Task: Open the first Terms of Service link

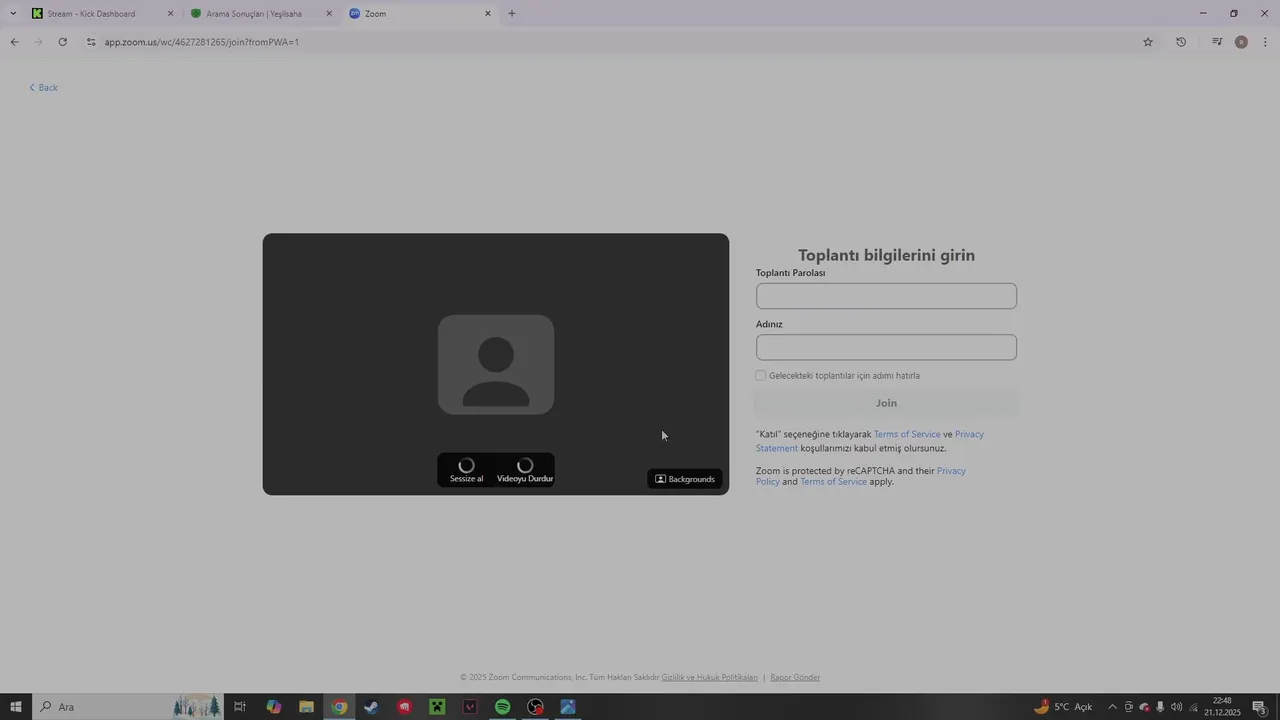Action: tap(907, 434)
